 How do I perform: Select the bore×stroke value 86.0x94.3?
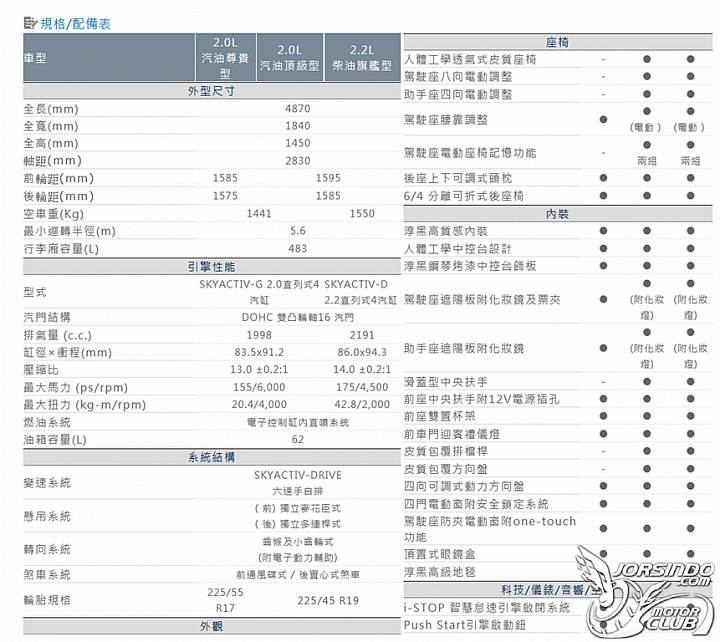362,353
